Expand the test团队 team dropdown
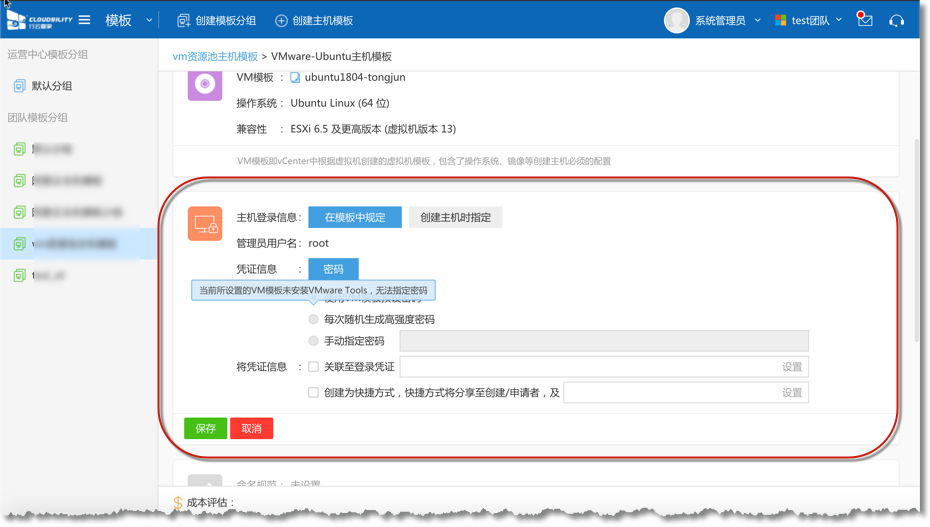The width and height of the screenshot is (930, 527). coord(839,20)
